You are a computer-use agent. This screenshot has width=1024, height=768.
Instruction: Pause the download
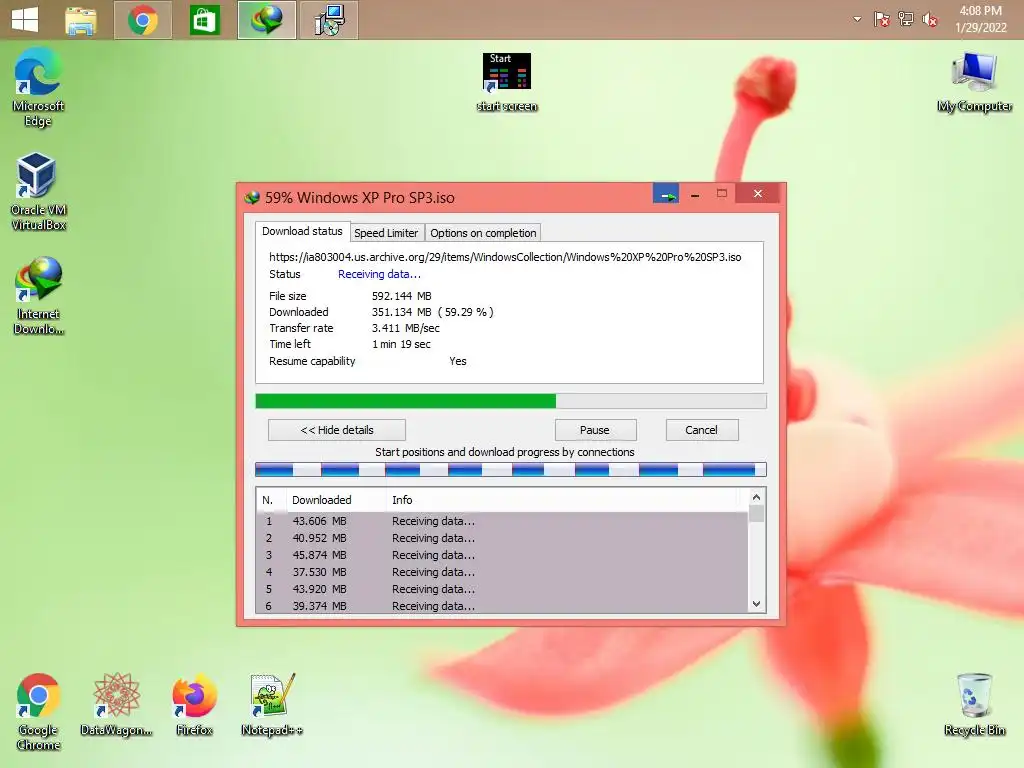coord(595,430)
